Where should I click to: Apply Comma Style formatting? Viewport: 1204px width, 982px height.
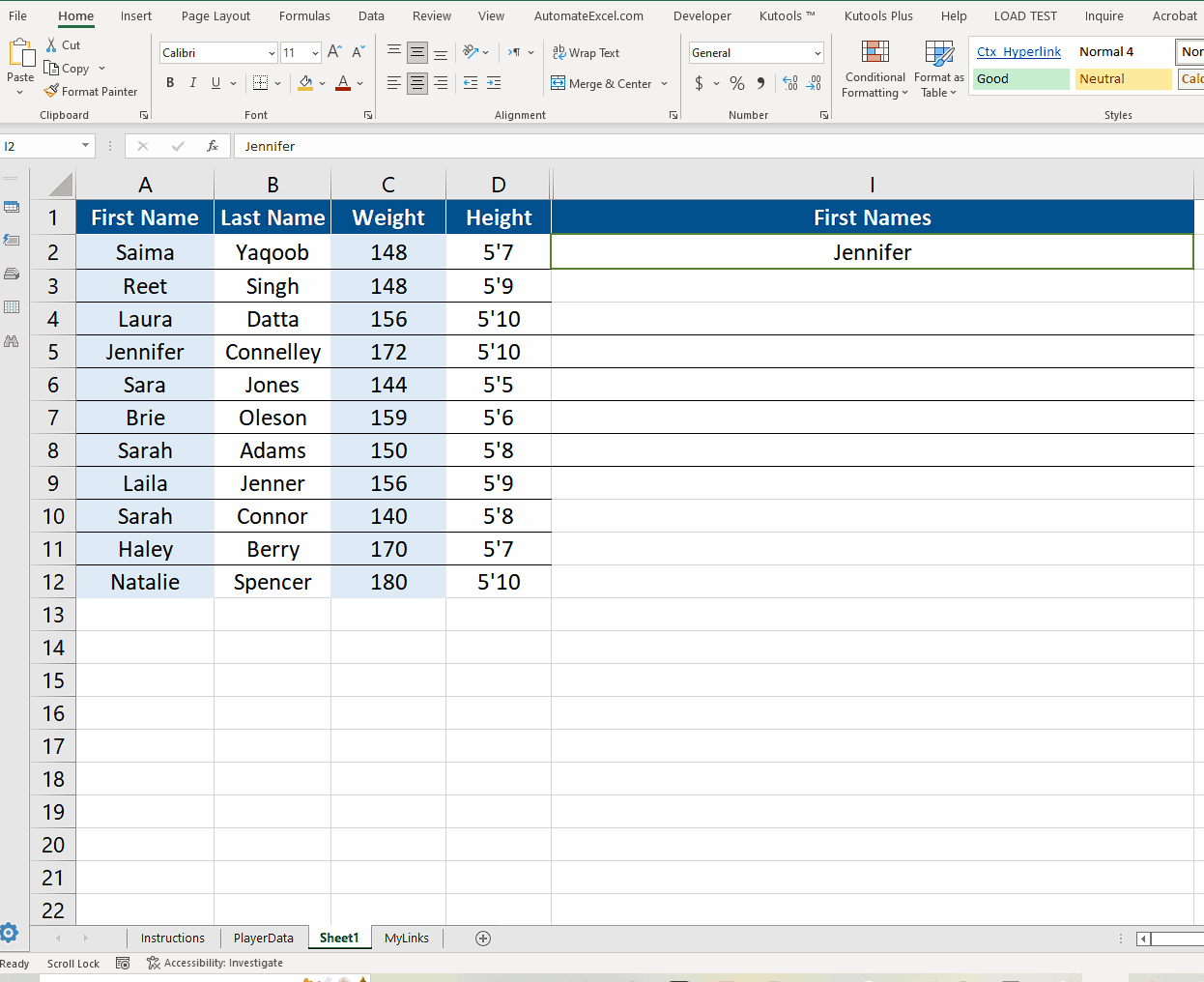coord(760,84)
